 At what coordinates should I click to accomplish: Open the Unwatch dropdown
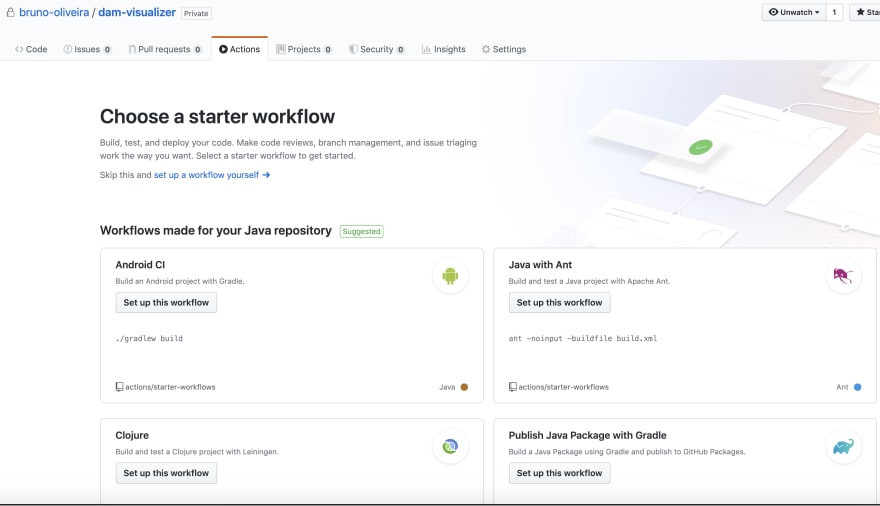794,12
